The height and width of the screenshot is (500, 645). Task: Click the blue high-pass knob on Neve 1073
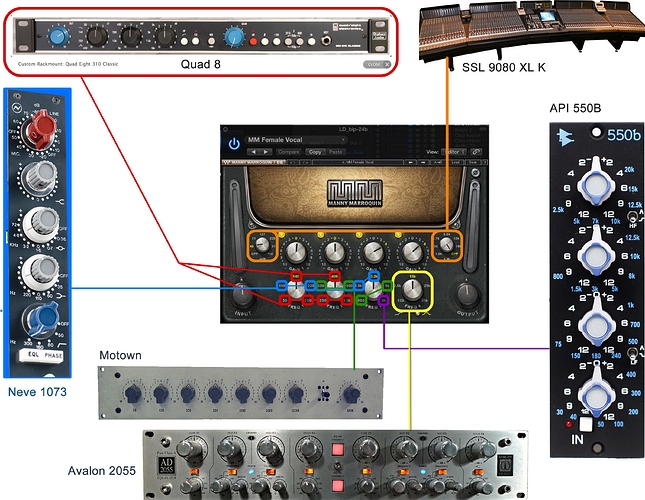tap(42, 319)
